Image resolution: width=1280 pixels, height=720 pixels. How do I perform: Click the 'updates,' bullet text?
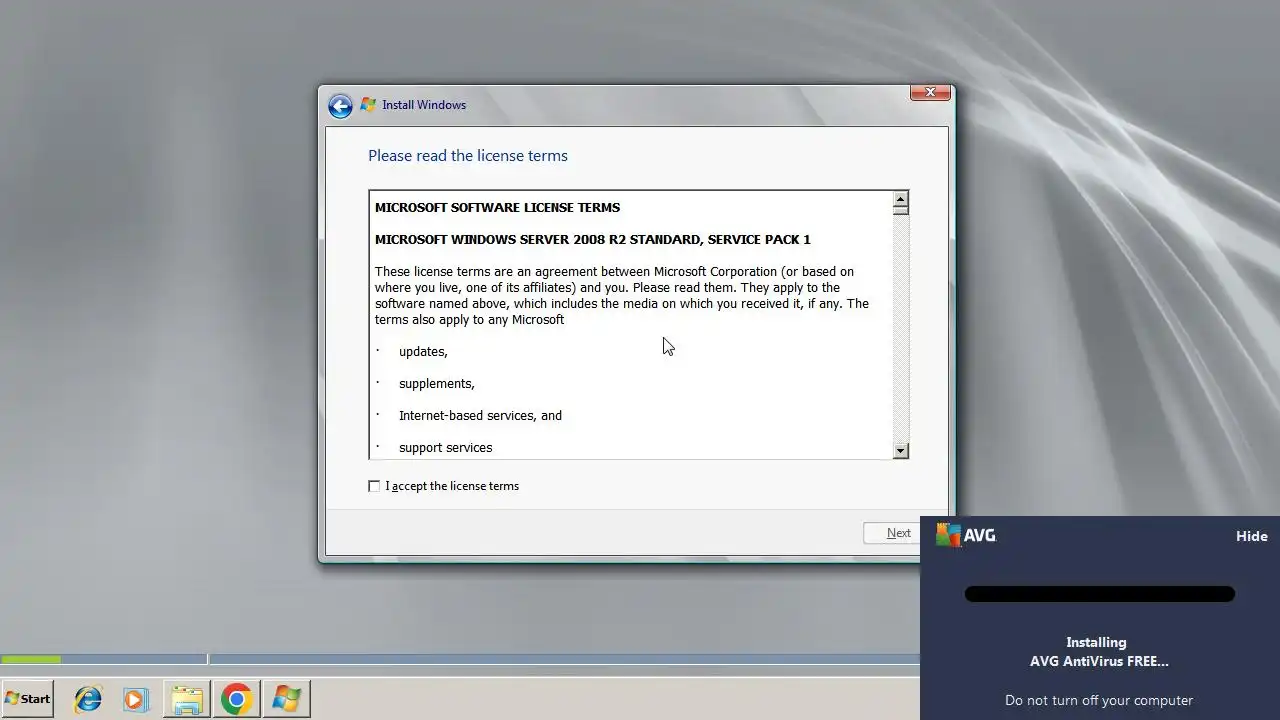pyautogui.click(x=423, y=352)
